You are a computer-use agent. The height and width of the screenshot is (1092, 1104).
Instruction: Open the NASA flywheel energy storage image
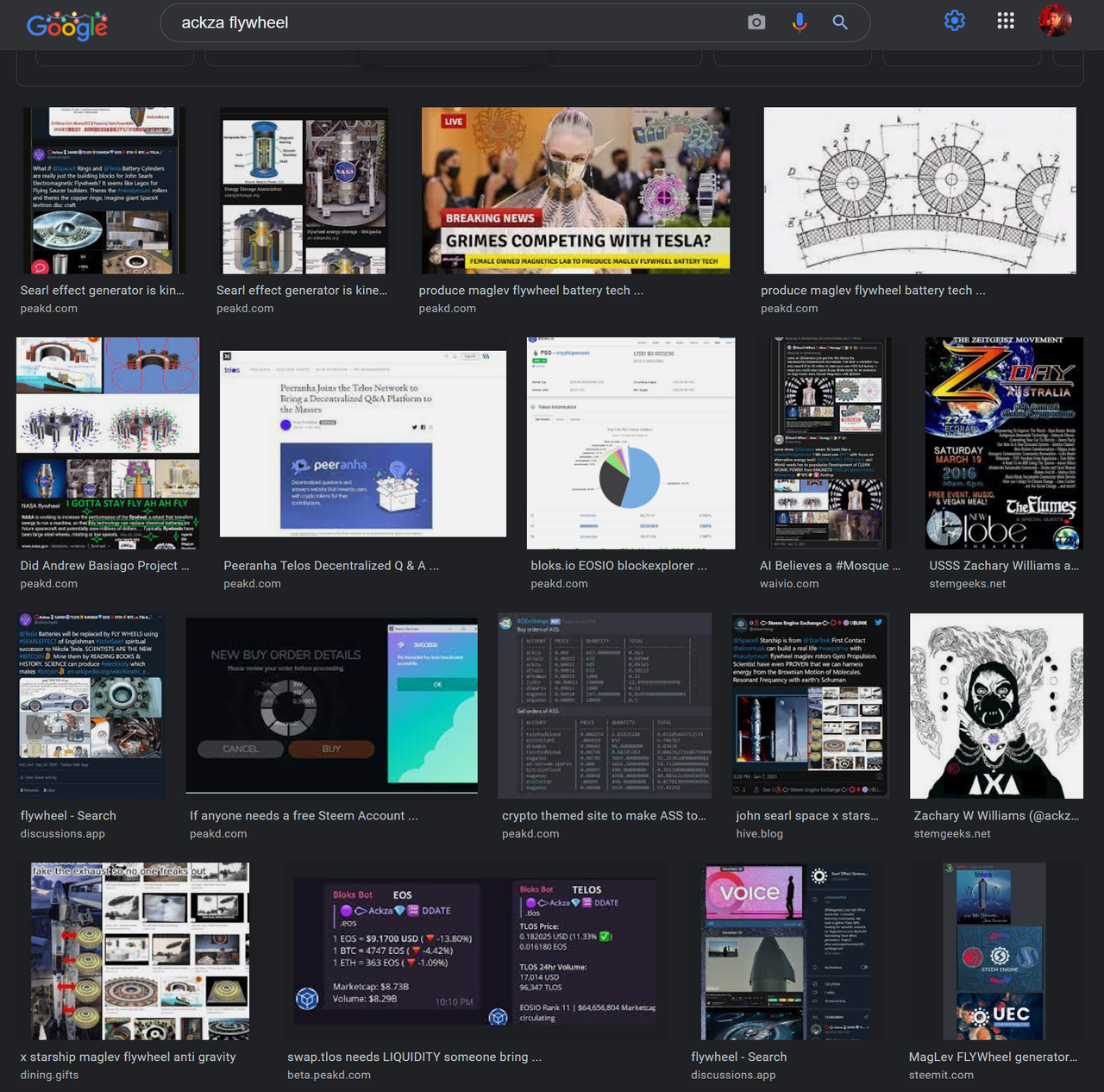click(304, 191)
